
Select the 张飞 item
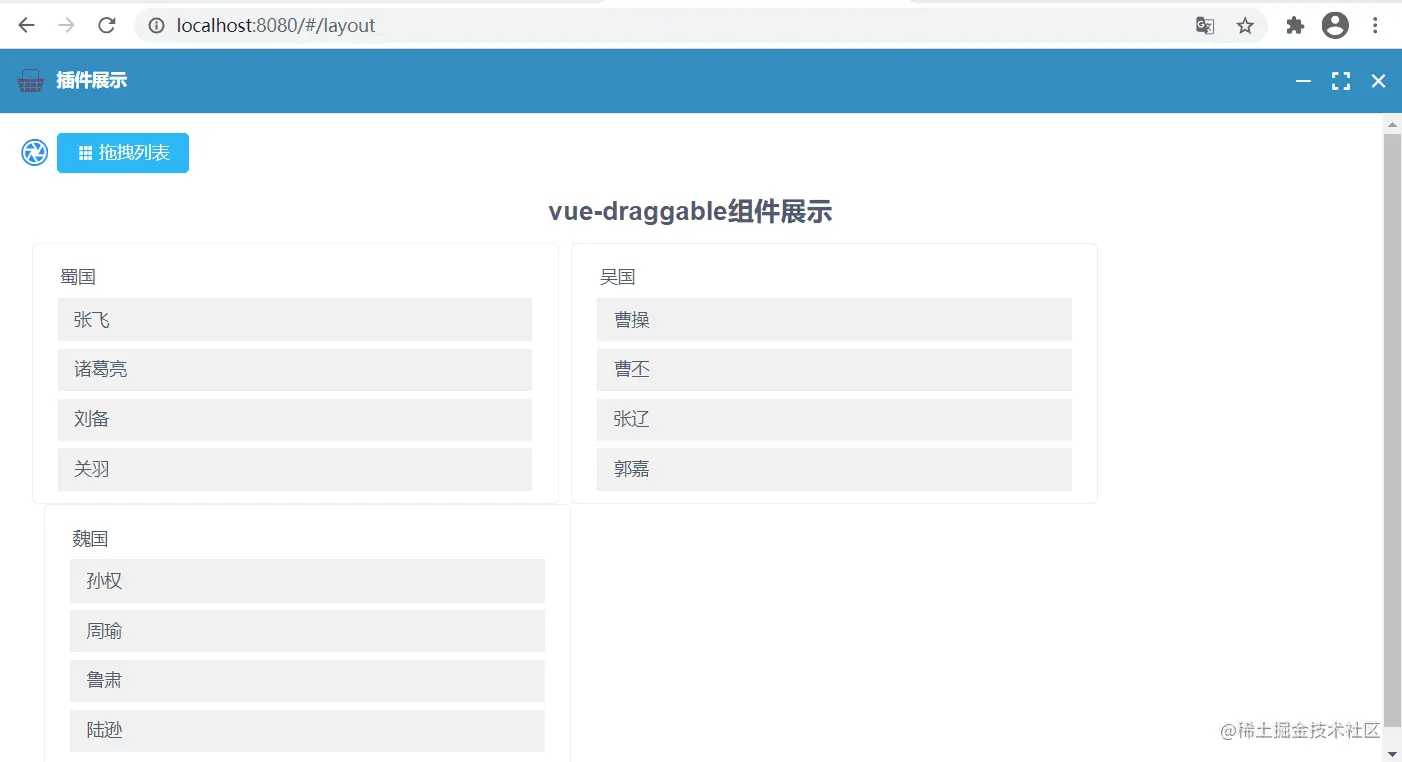295,320
